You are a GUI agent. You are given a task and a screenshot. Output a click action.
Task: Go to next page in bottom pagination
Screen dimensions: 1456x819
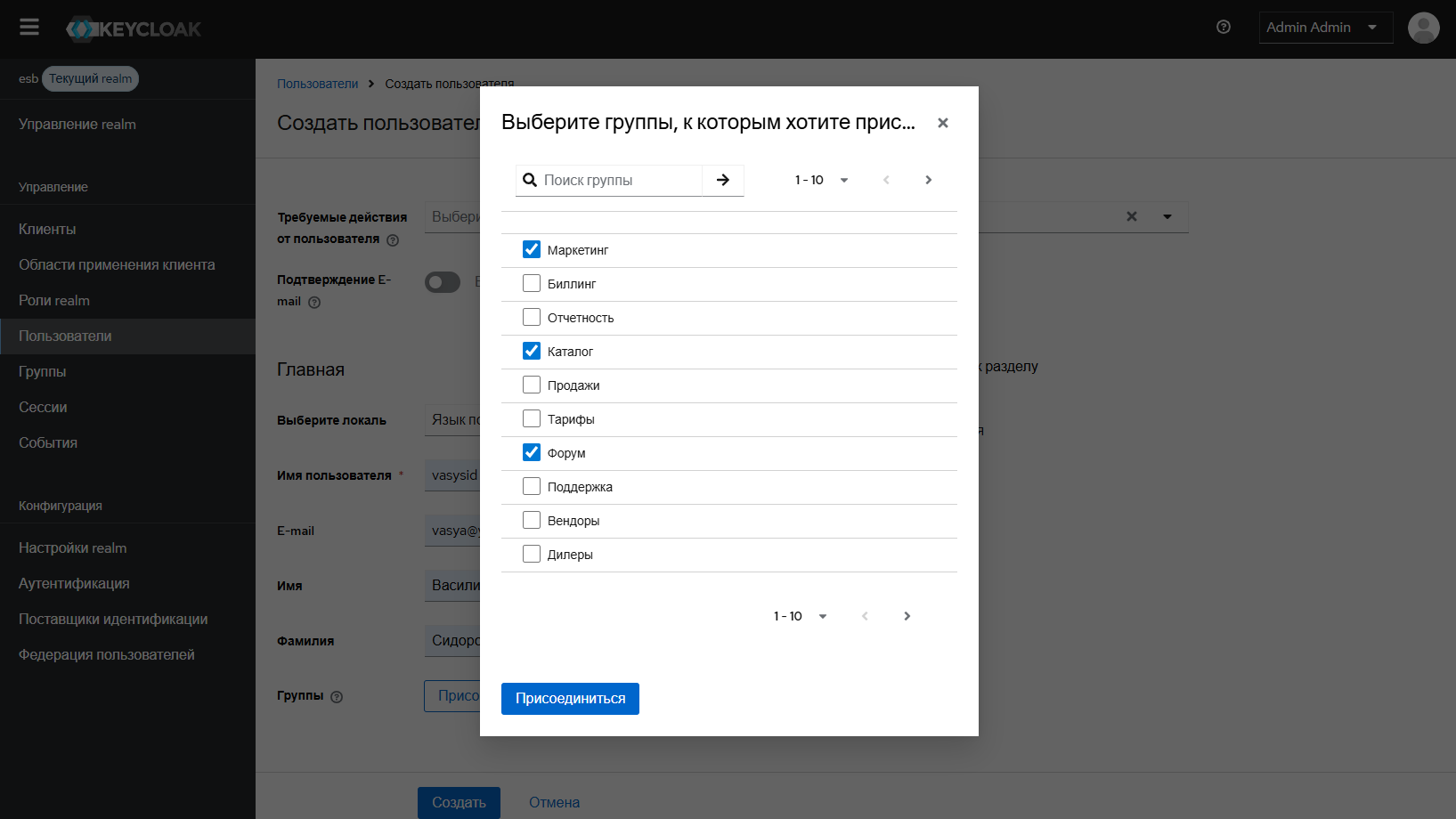tap(907, 616)
